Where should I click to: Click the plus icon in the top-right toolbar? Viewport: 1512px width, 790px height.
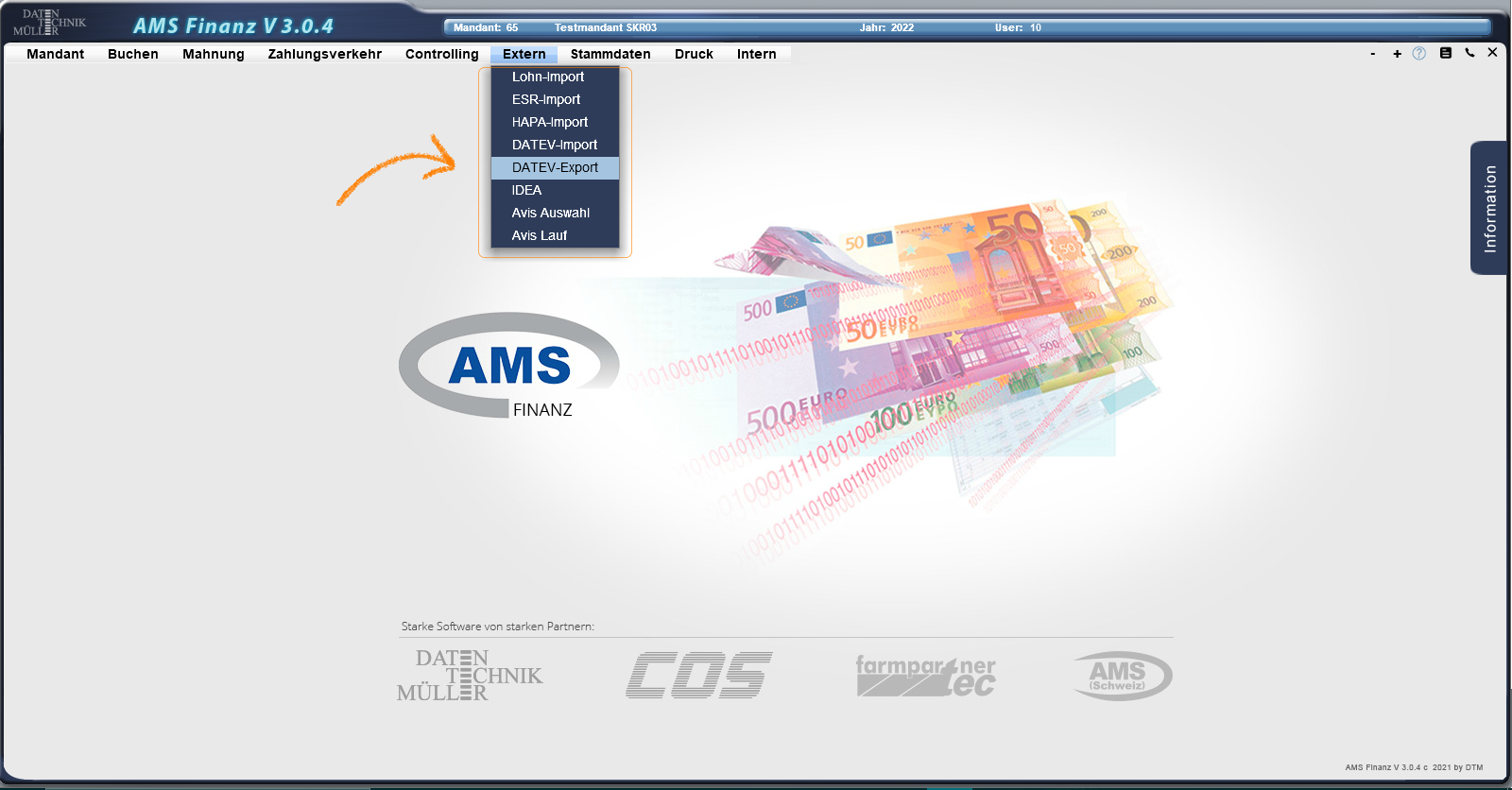click(x=1397, y=54)
